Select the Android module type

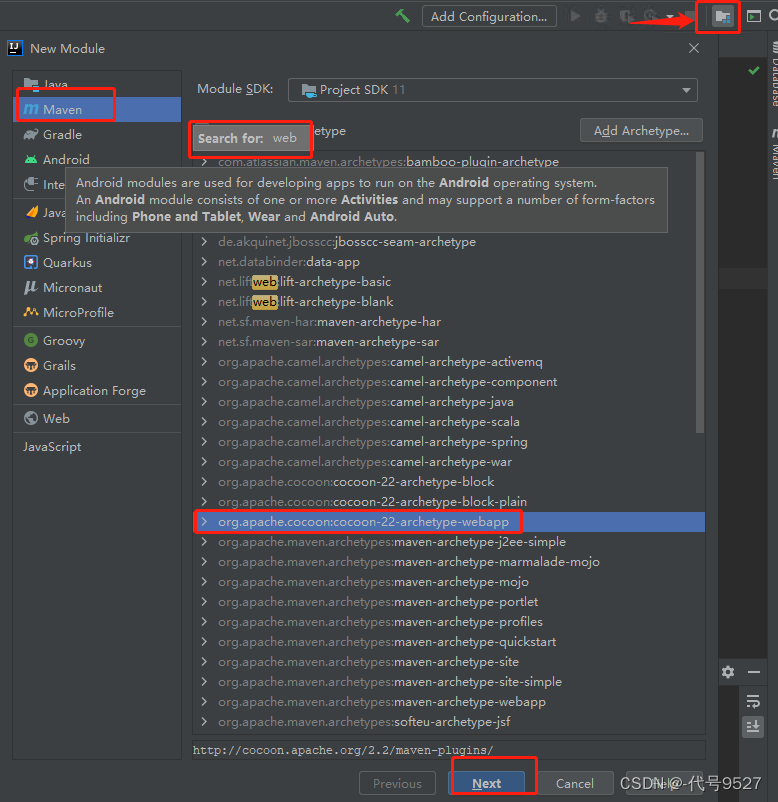point(97,160)
